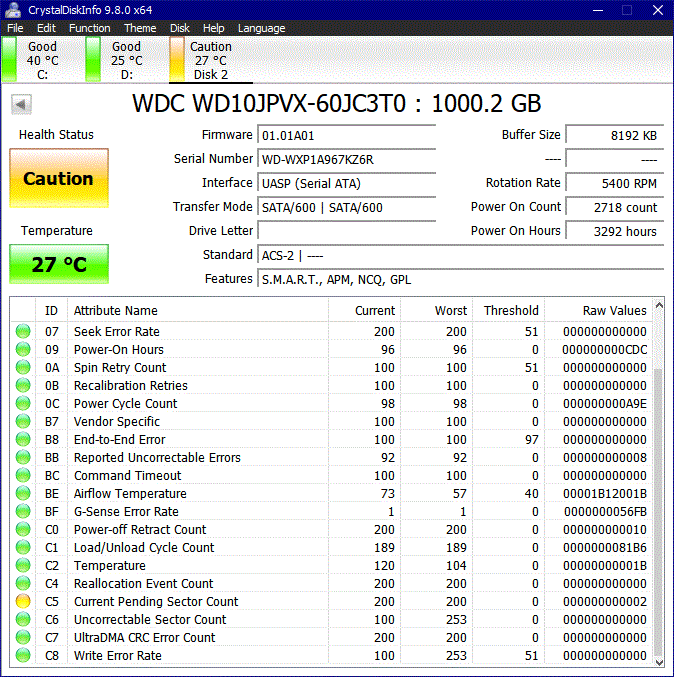Click the Threshold column header

(x=509, y=310)
